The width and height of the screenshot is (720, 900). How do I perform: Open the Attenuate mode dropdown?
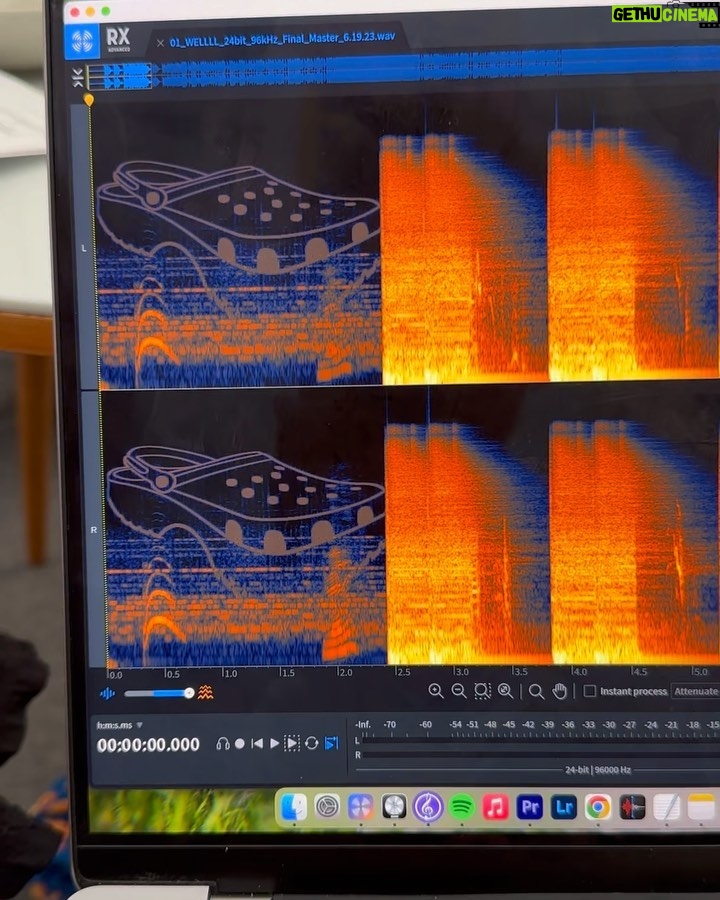pos(696,691)
